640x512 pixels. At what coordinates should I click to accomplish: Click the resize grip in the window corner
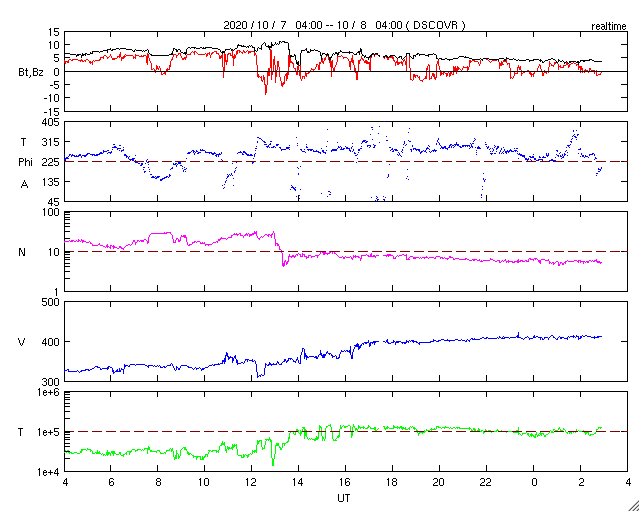coord(633,505)
